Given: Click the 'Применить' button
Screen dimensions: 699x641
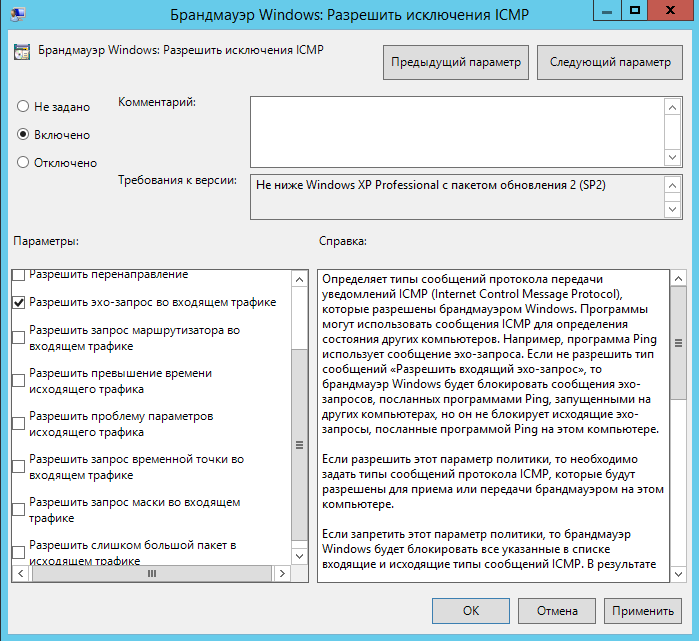Looking at the screenshot, I should pos(643,611).
